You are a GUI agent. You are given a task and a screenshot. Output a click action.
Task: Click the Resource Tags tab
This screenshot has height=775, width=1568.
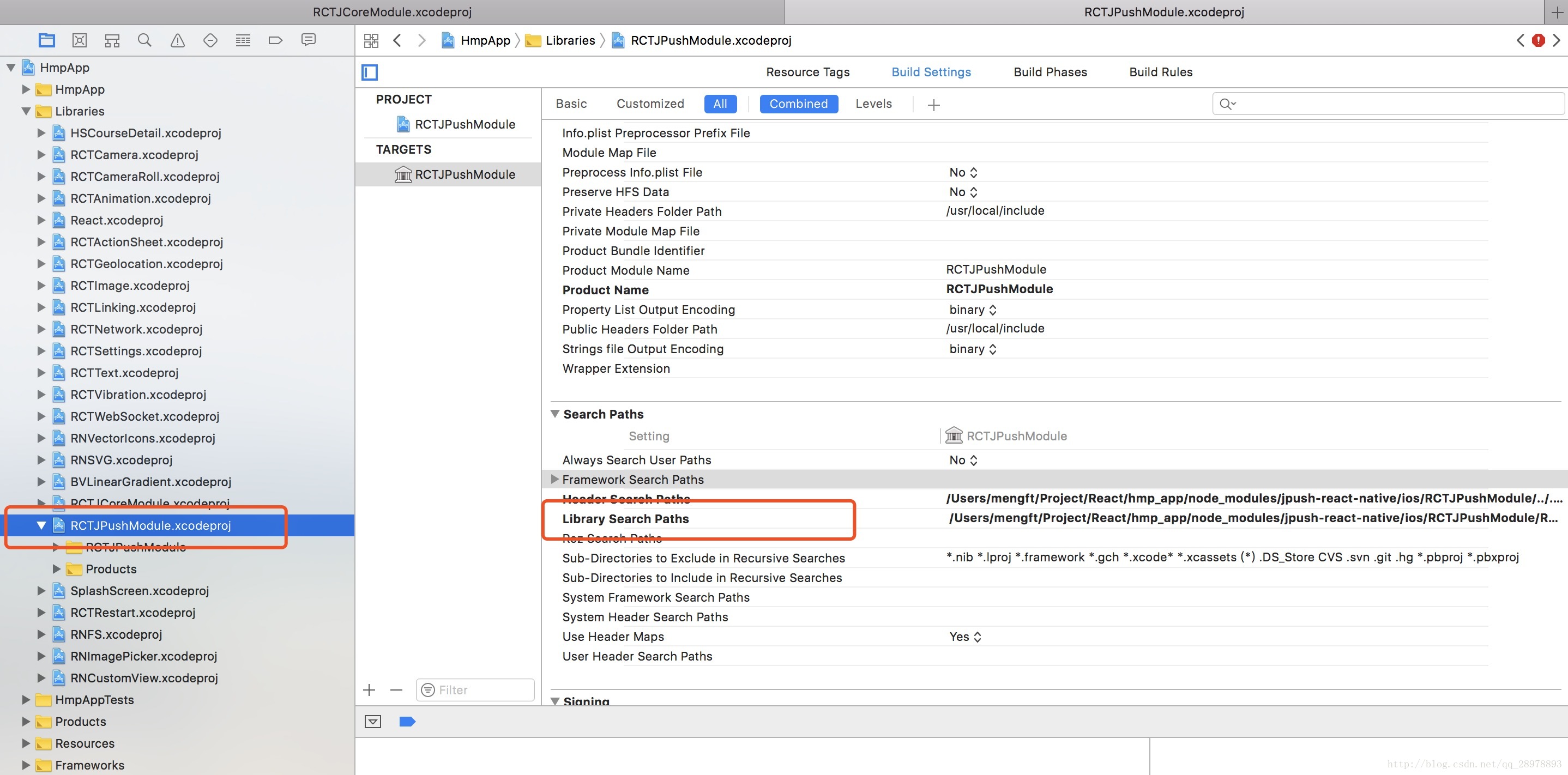(x=808, y=72)
